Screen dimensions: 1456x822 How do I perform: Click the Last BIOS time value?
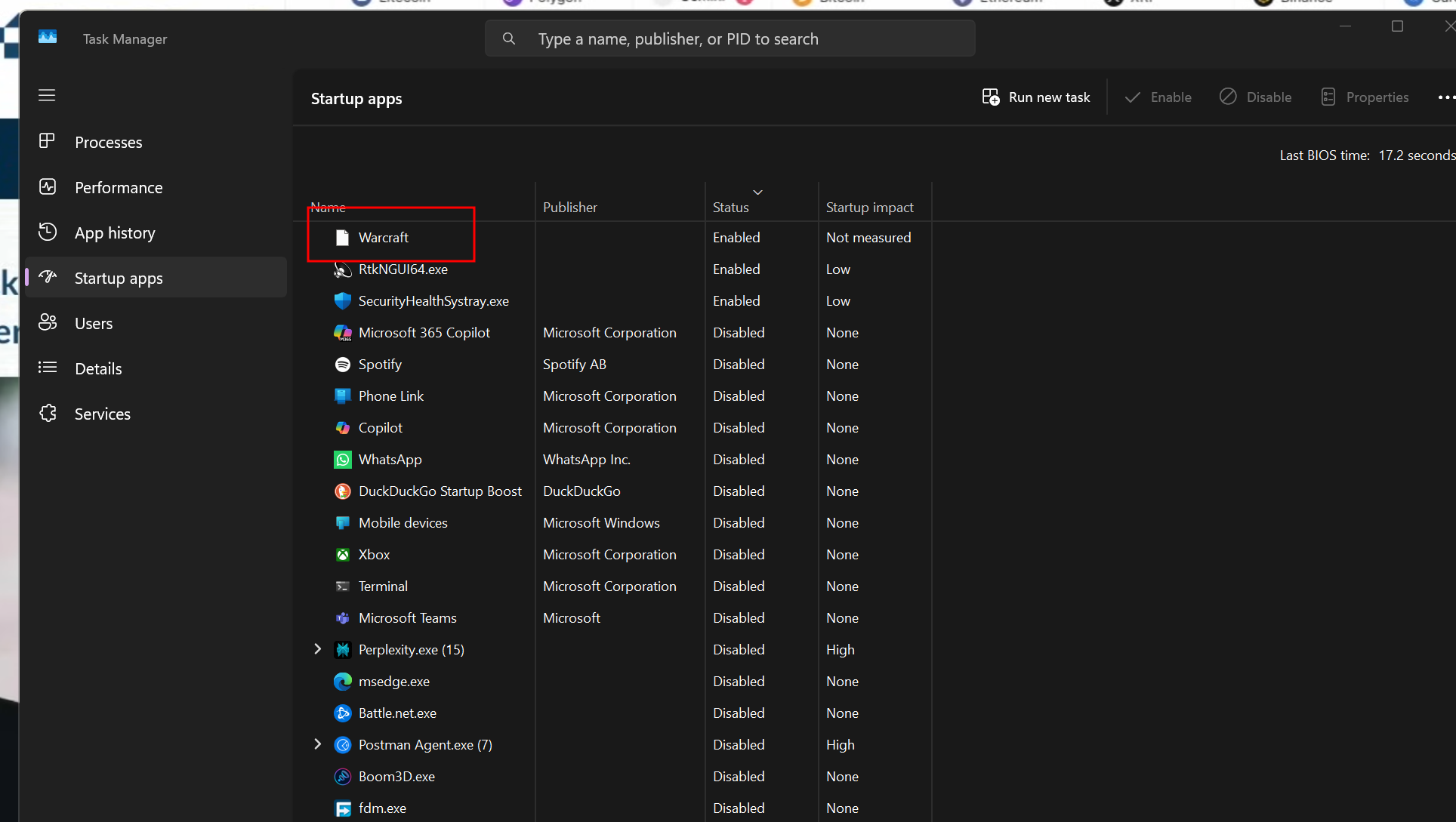[1417, 155]
